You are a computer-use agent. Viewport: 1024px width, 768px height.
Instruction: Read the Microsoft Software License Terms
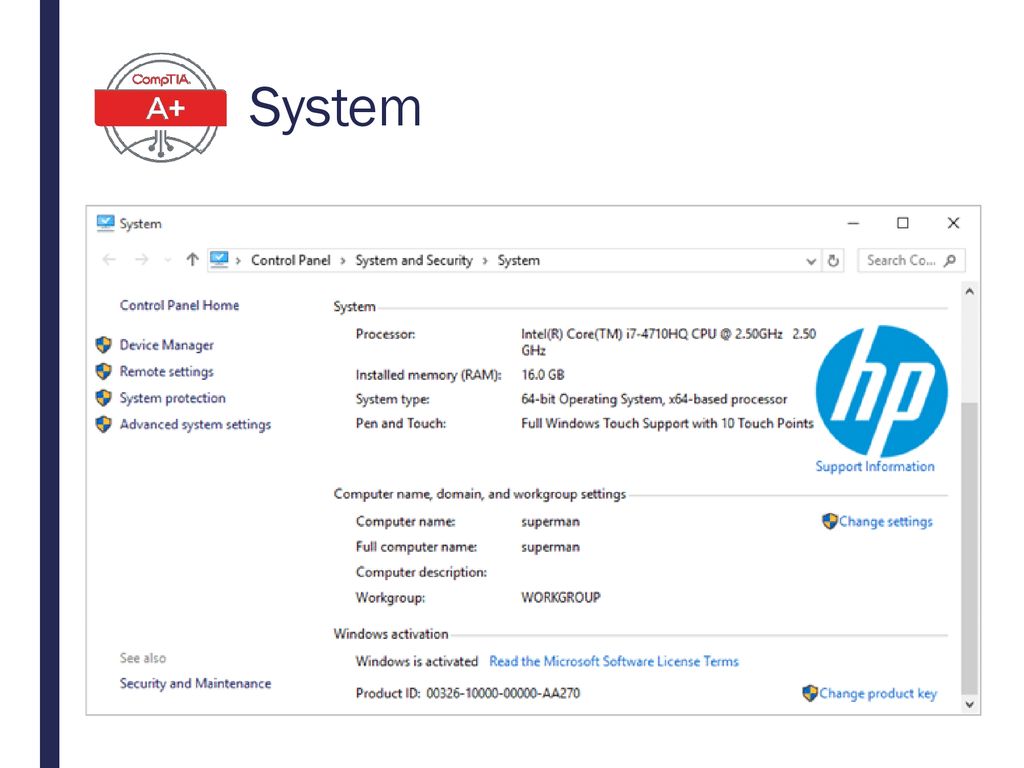(614, 662)
